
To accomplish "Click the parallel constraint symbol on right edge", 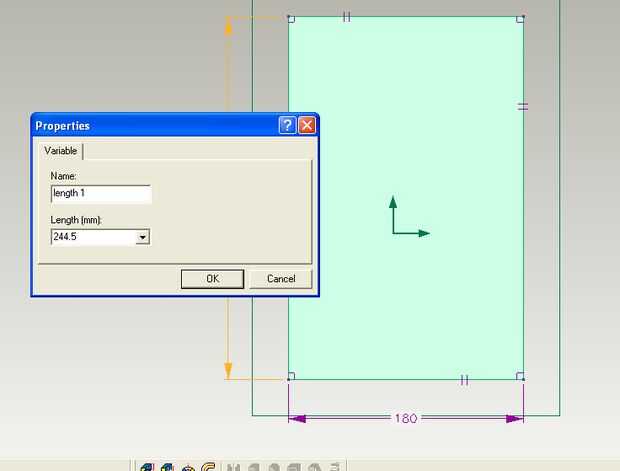I will [x=523, y=106].
